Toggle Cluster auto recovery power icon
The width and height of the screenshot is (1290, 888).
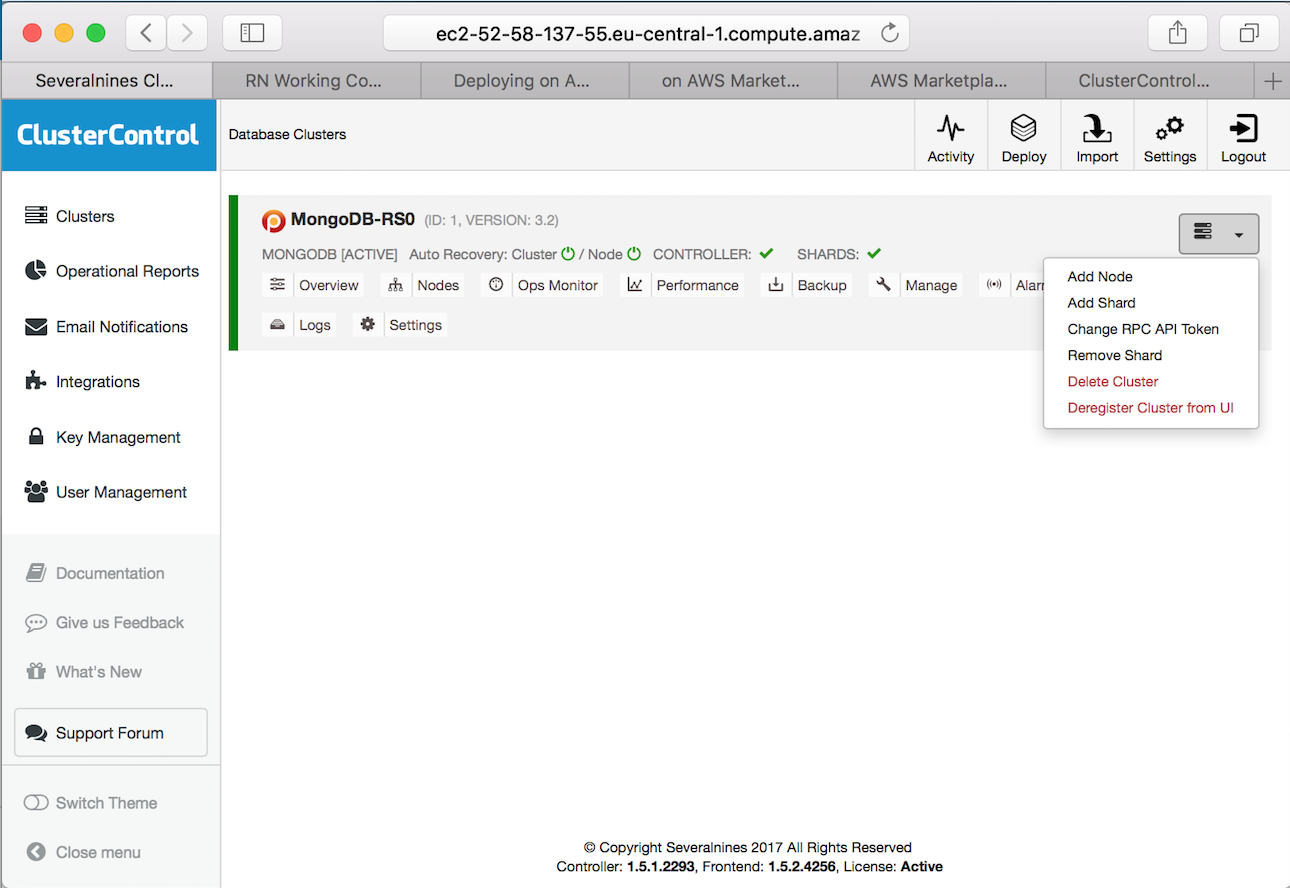[x=568, y=254]
